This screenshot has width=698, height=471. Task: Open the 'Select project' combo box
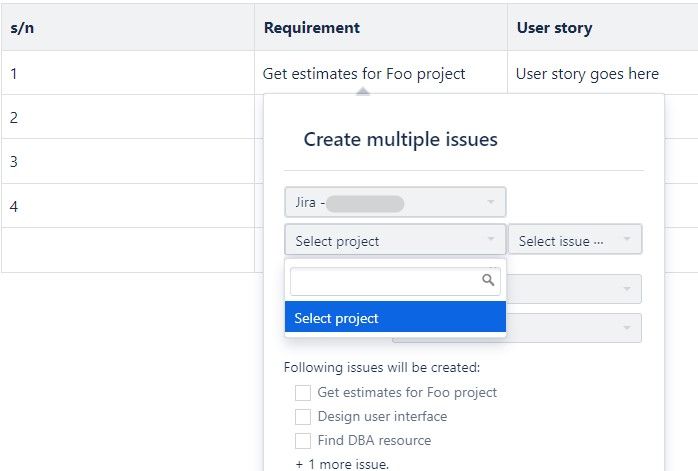[x=395, y=240]
